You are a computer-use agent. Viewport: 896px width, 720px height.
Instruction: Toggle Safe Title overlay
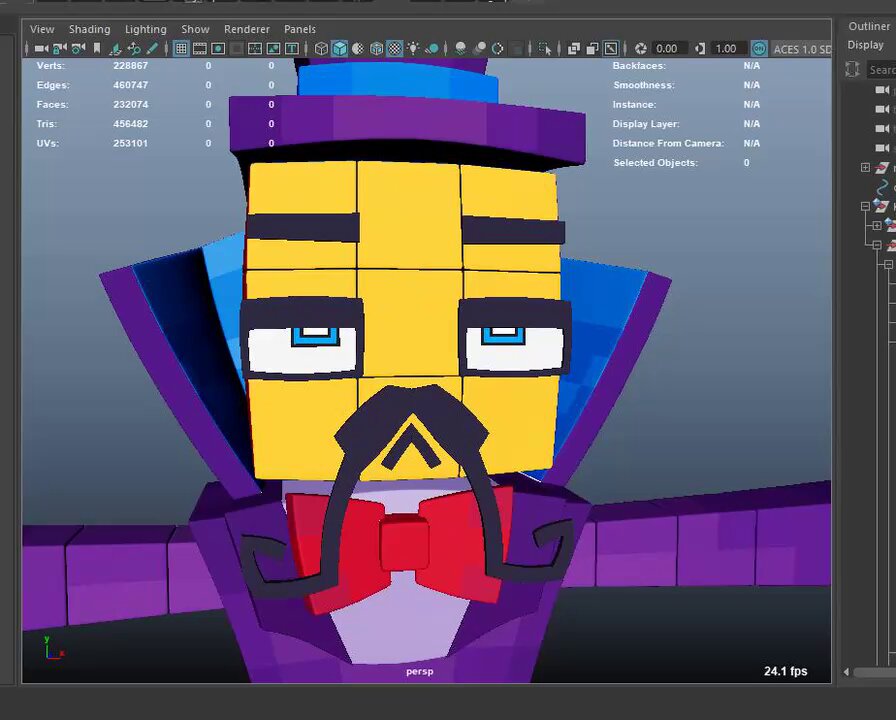(291, 49)
